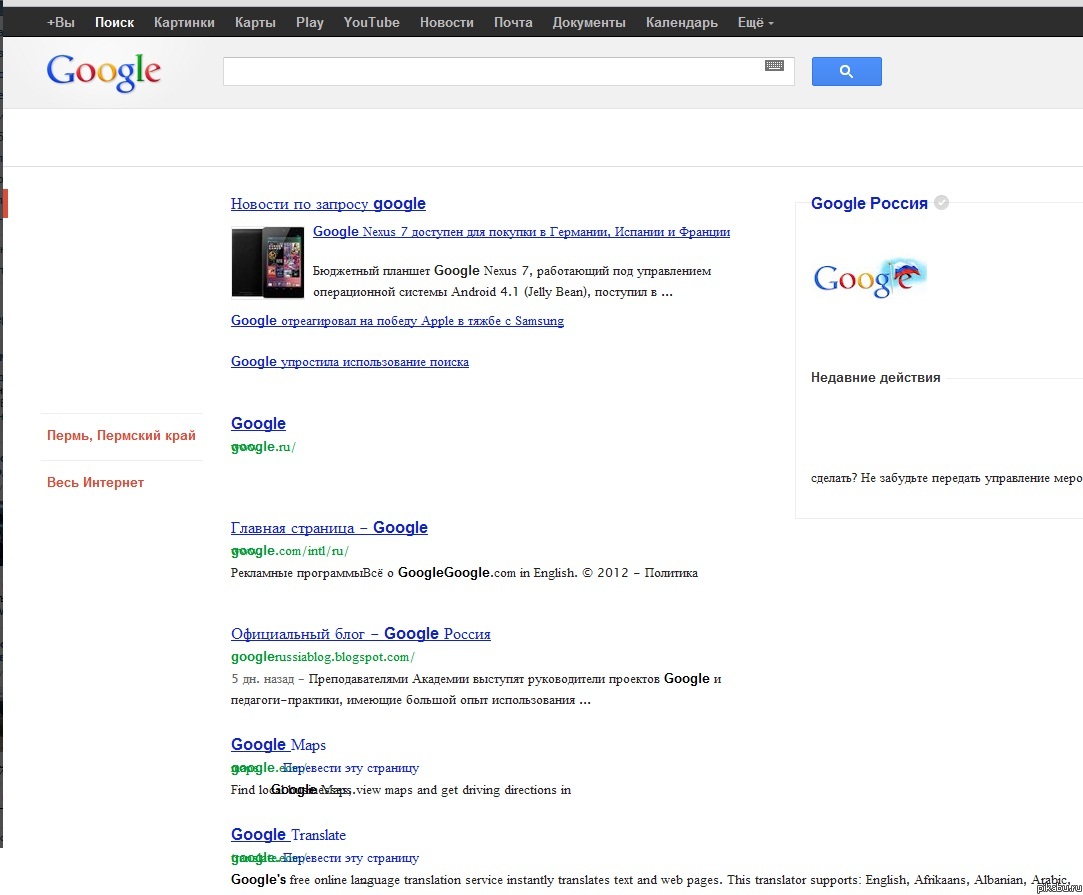Switch to Карты in top bar
The height and width of the screenshot is (895, 1083).
(x=255, y=22)
